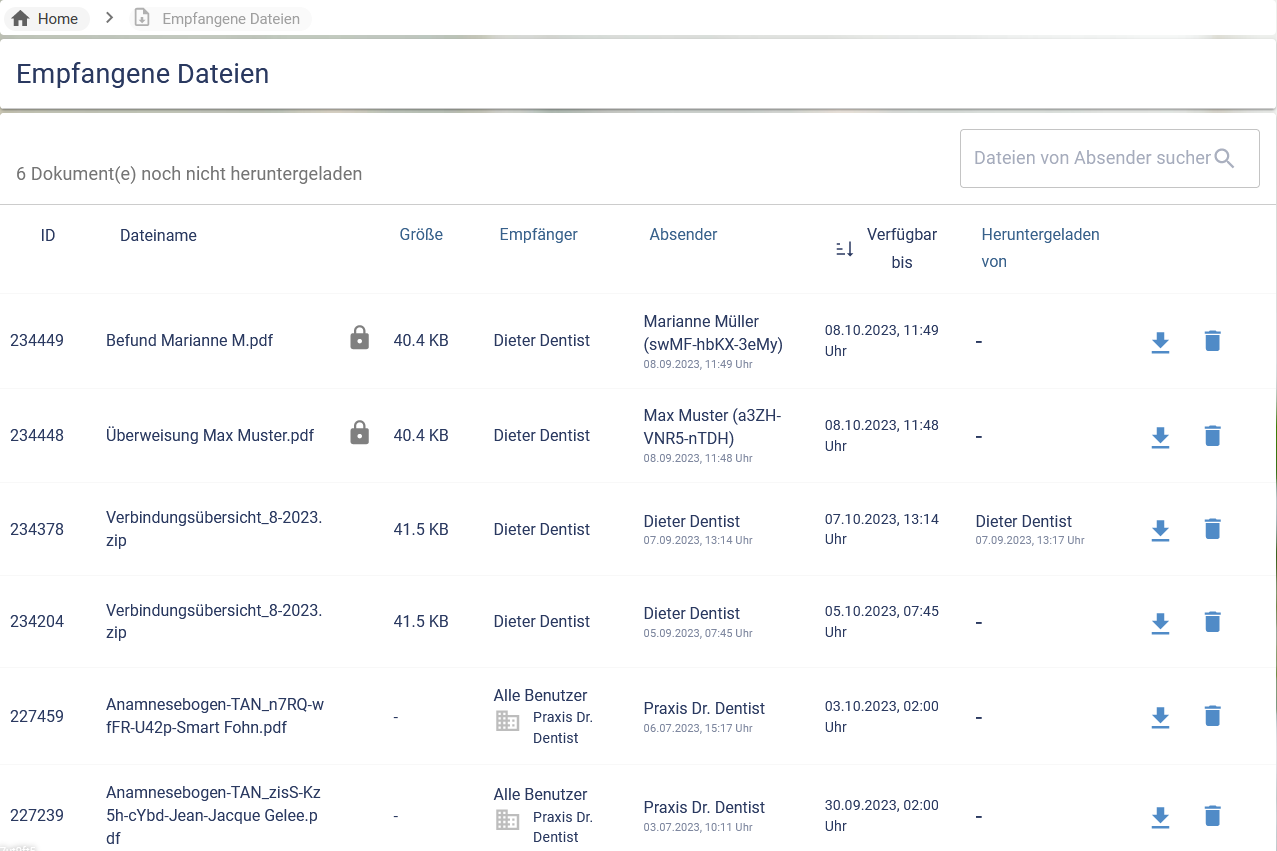The image size is (1277, 851).
Task: Download Anamnesebogen Smart Fohn pdf
Action: click(1160, 717)
